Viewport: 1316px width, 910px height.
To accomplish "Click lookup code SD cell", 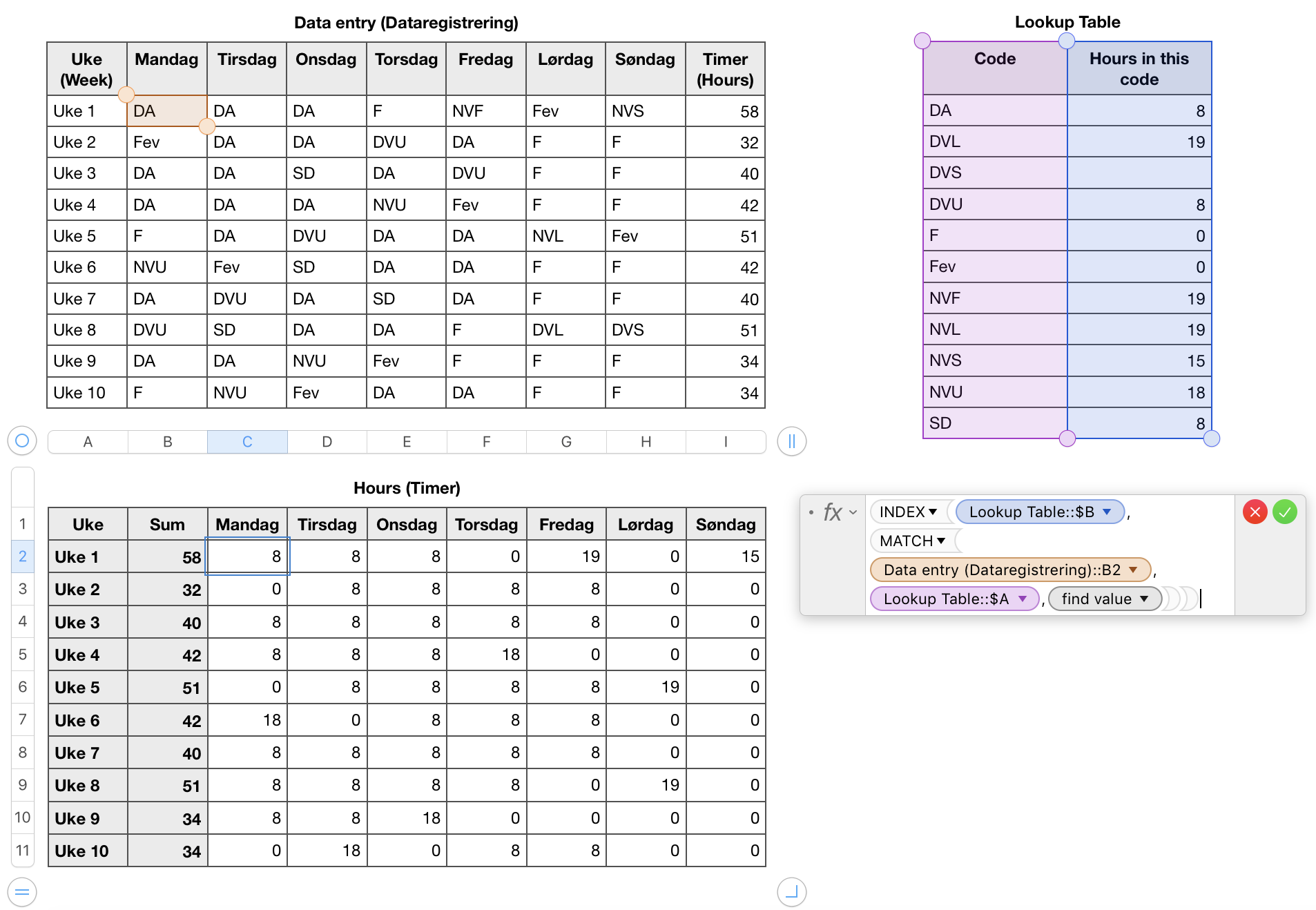I will pyautogui.click(x=995, y=423).
